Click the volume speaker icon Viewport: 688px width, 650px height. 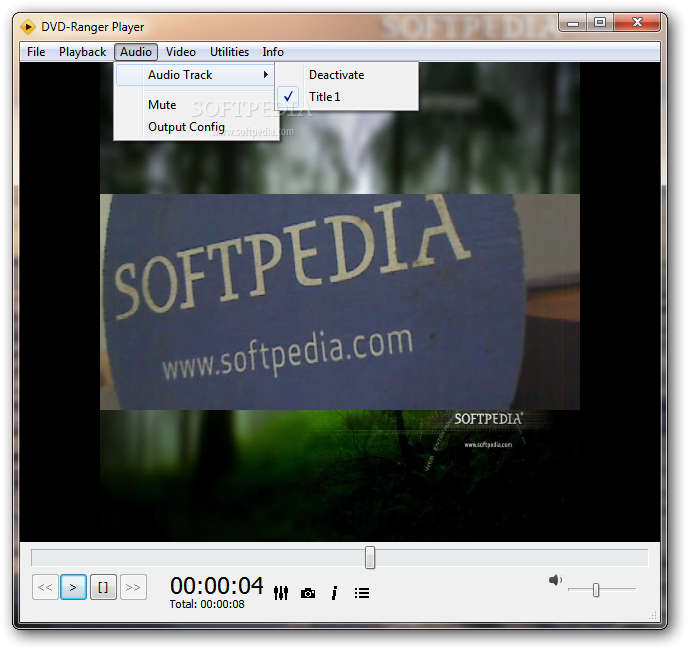pyautogui.click(x=555, y=580)
